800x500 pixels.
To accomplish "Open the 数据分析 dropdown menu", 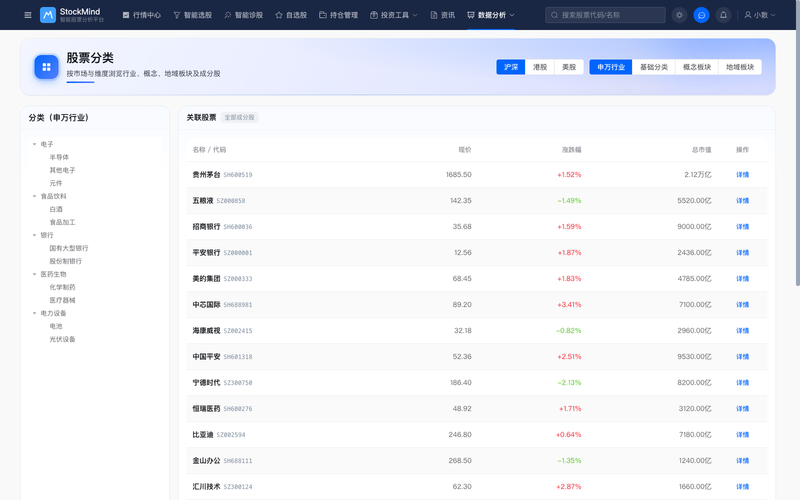I will coord(491,15).
